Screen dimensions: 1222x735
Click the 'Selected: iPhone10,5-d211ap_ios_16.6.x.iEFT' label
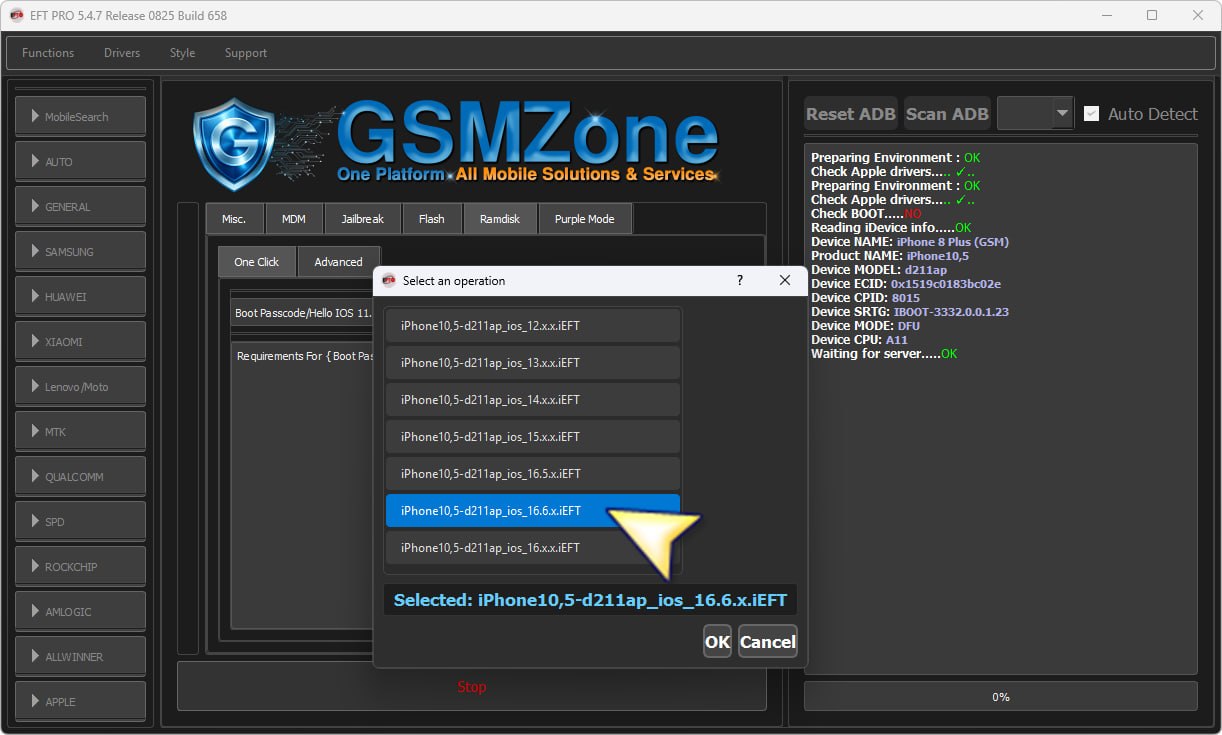click(x=590, y=600)
